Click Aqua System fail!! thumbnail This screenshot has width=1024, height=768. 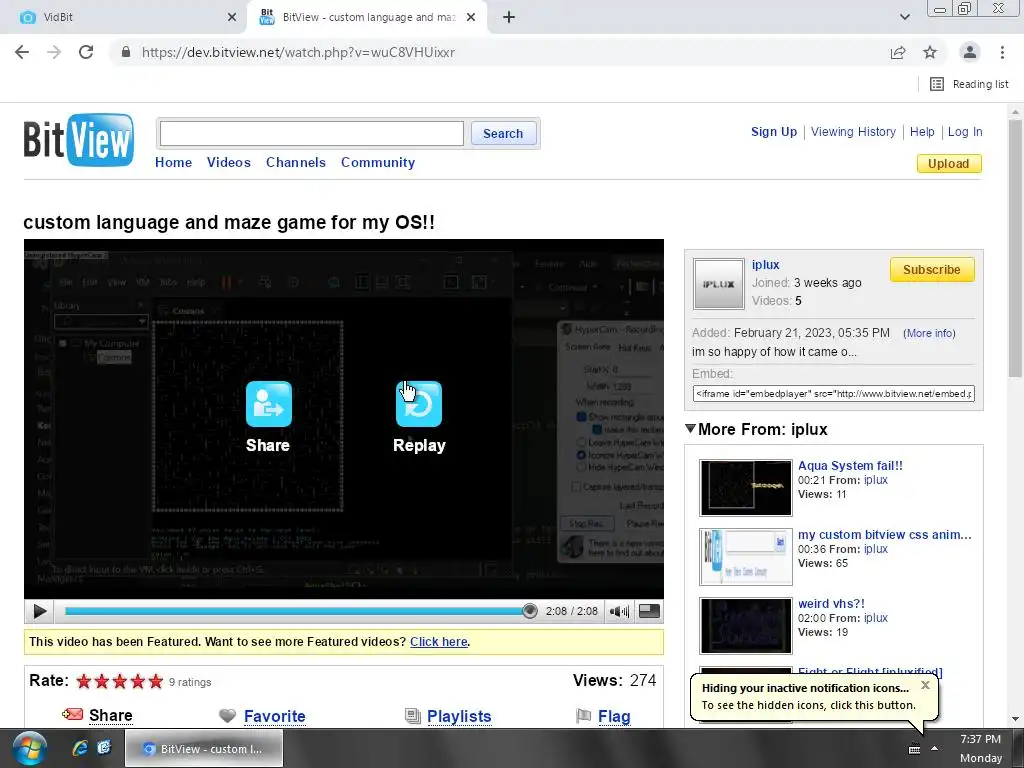tap(746, 488)
